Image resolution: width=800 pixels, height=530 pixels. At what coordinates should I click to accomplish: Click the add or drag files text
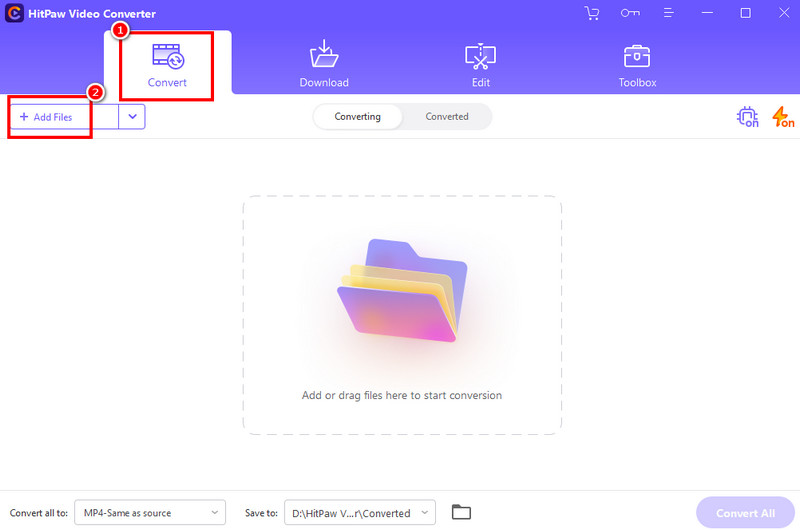pyautogui.click(x=402, y=395)
